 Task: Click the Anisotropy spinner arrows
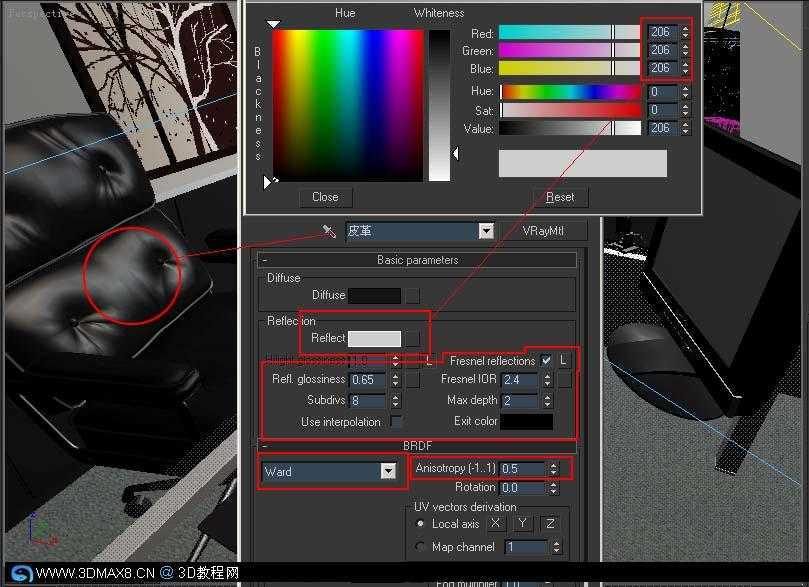click(553, 469)
